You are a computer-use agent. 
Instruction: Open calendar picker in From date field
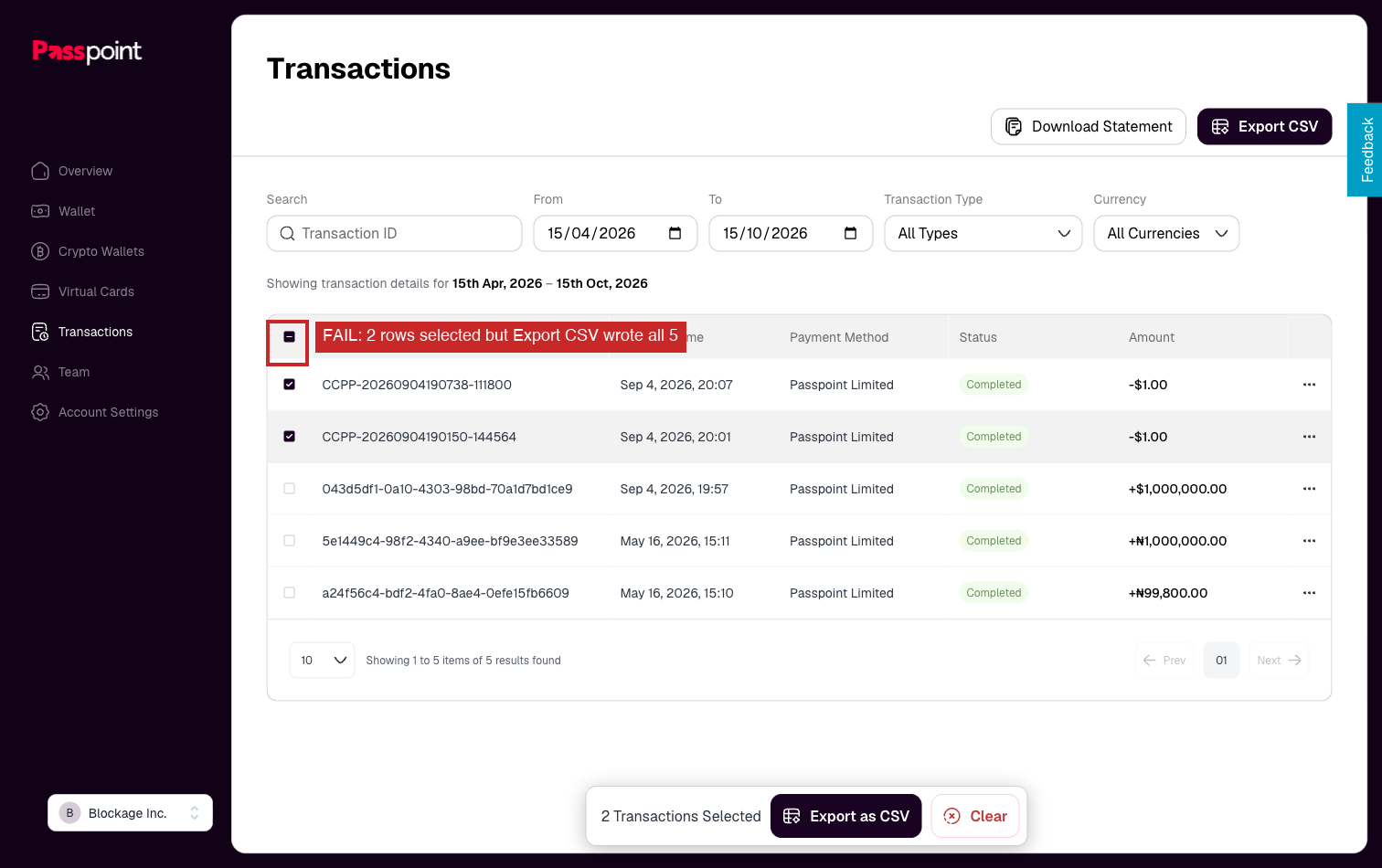coord(675,233)
